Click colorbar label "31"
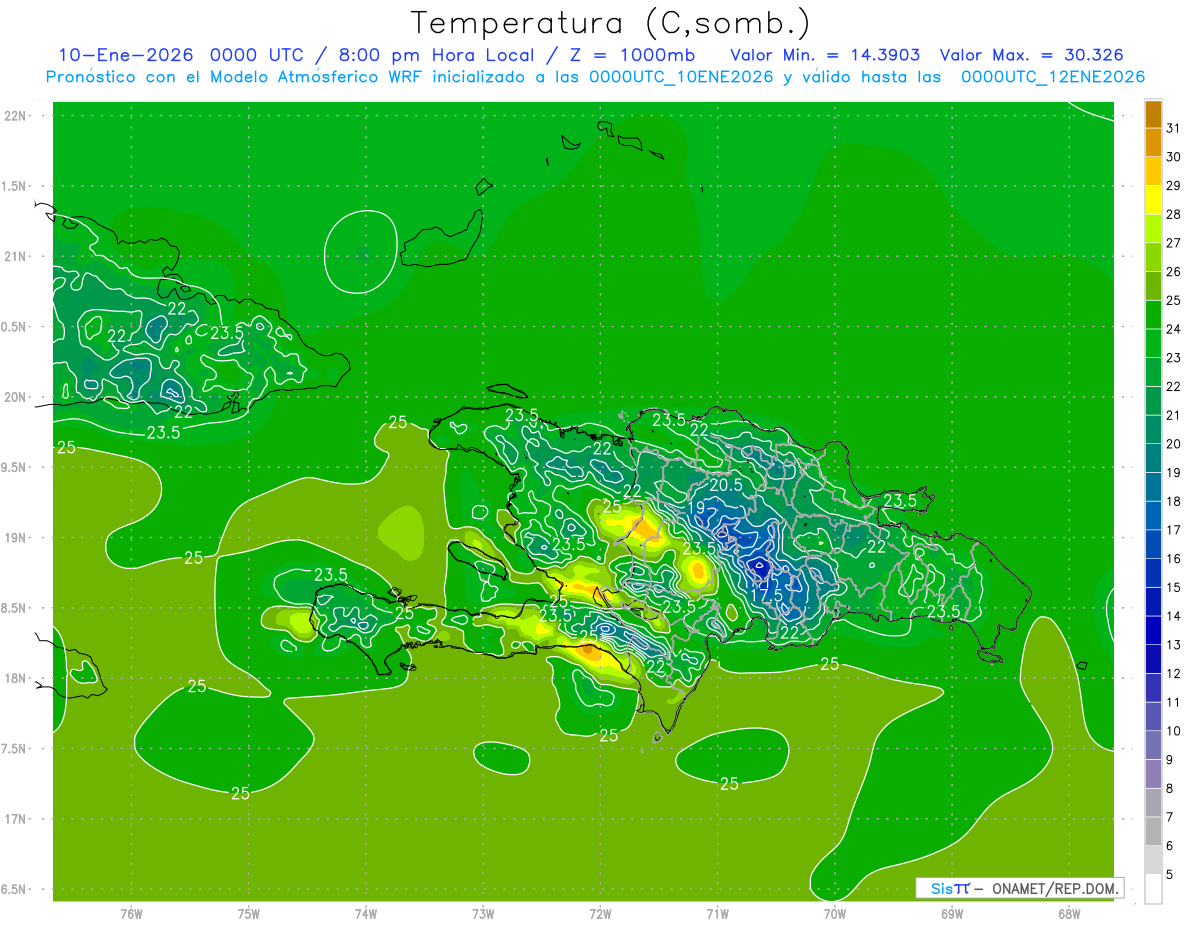 [1173, 128]
